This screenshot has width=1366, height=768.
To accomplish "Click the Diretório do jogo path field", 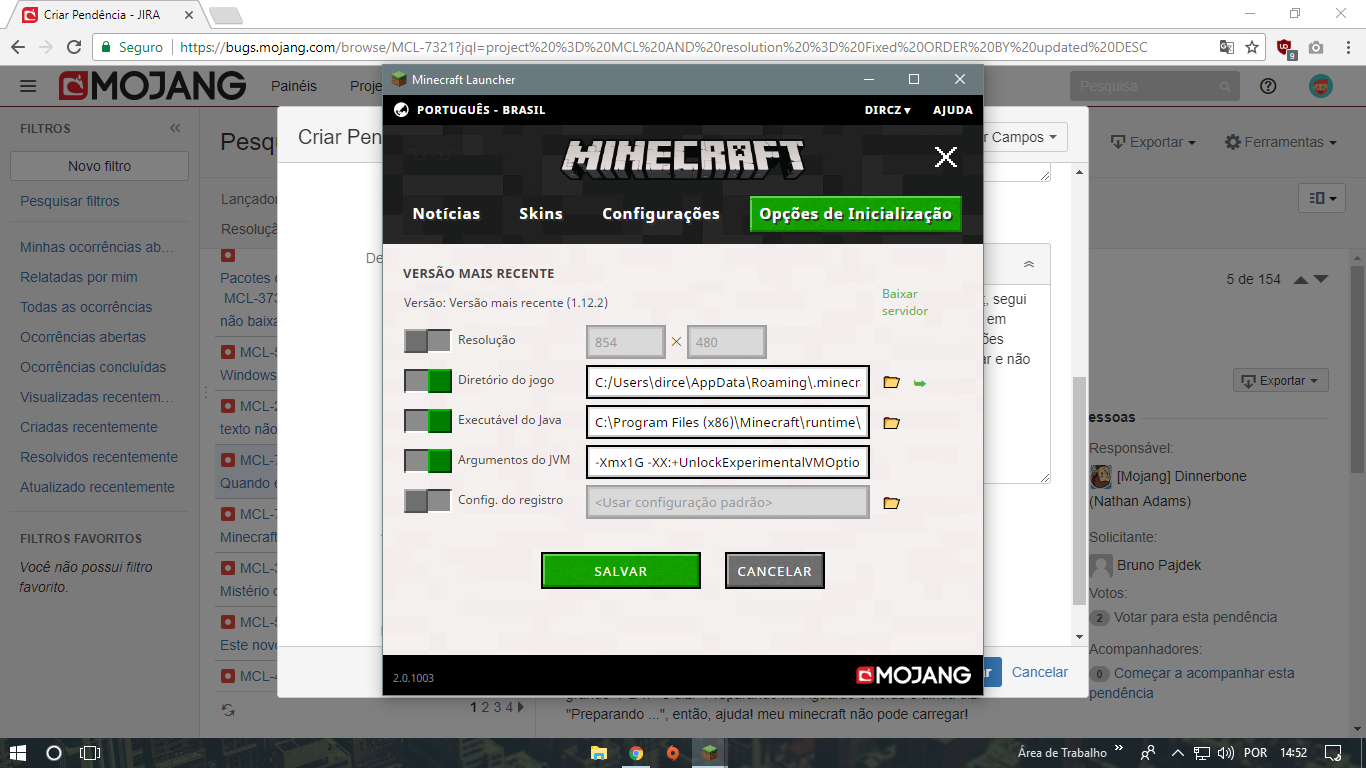I will [728, 382].
